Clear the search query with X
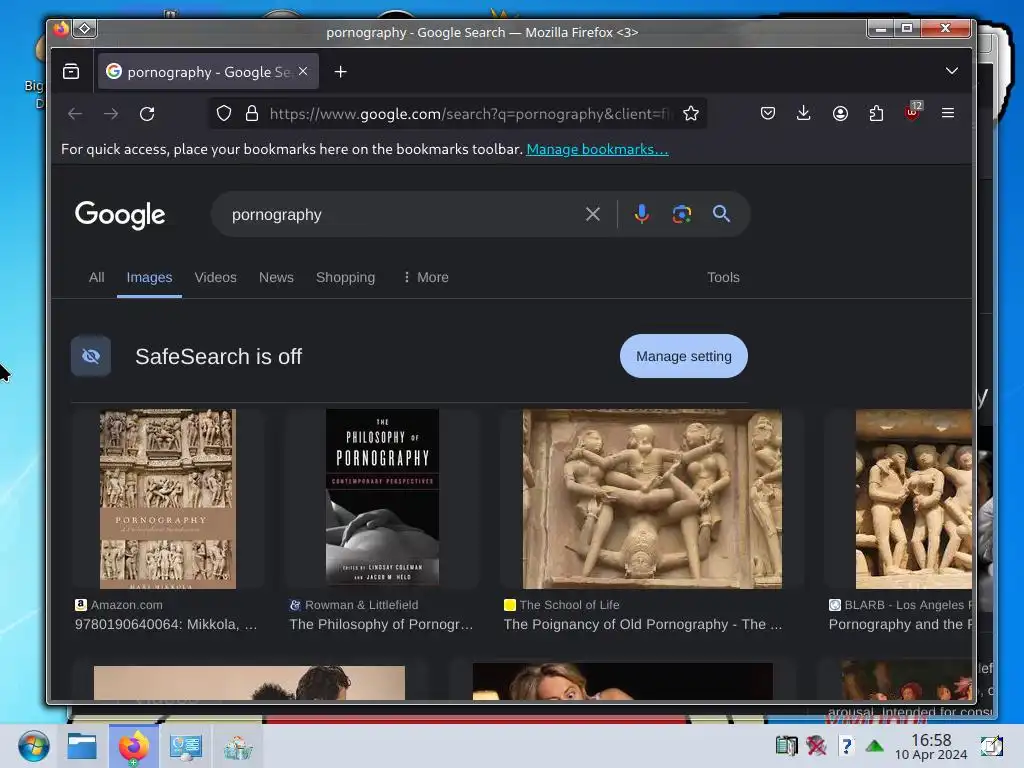This screenshot has height=768, width=1024. pos(593,214)
